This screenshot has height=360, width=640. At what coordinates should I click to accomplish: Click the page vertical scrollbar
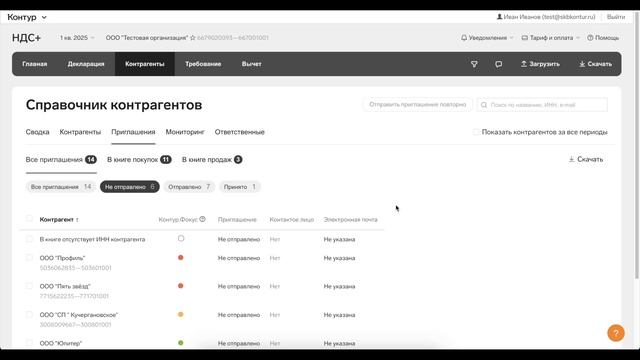coord(637,145)
